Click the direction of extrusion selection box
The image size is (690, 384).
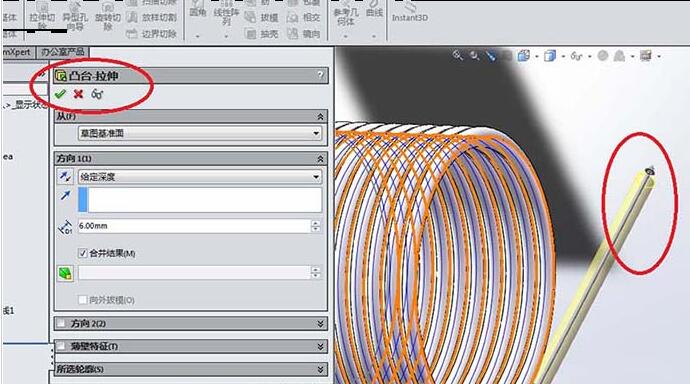point(200,200)
